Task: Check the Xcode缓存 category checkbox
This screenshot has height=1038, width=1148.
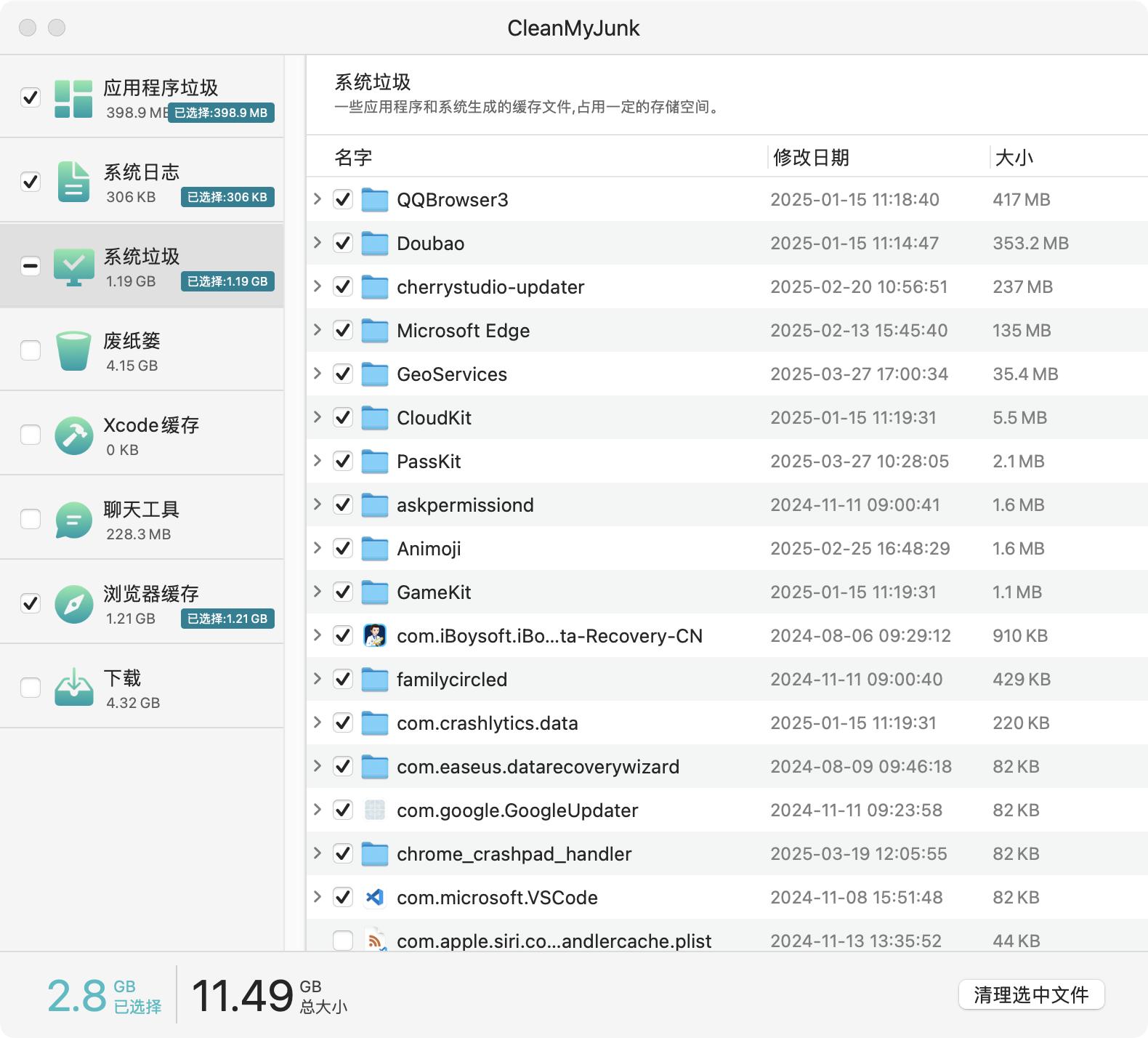Action: coord(31,435)
